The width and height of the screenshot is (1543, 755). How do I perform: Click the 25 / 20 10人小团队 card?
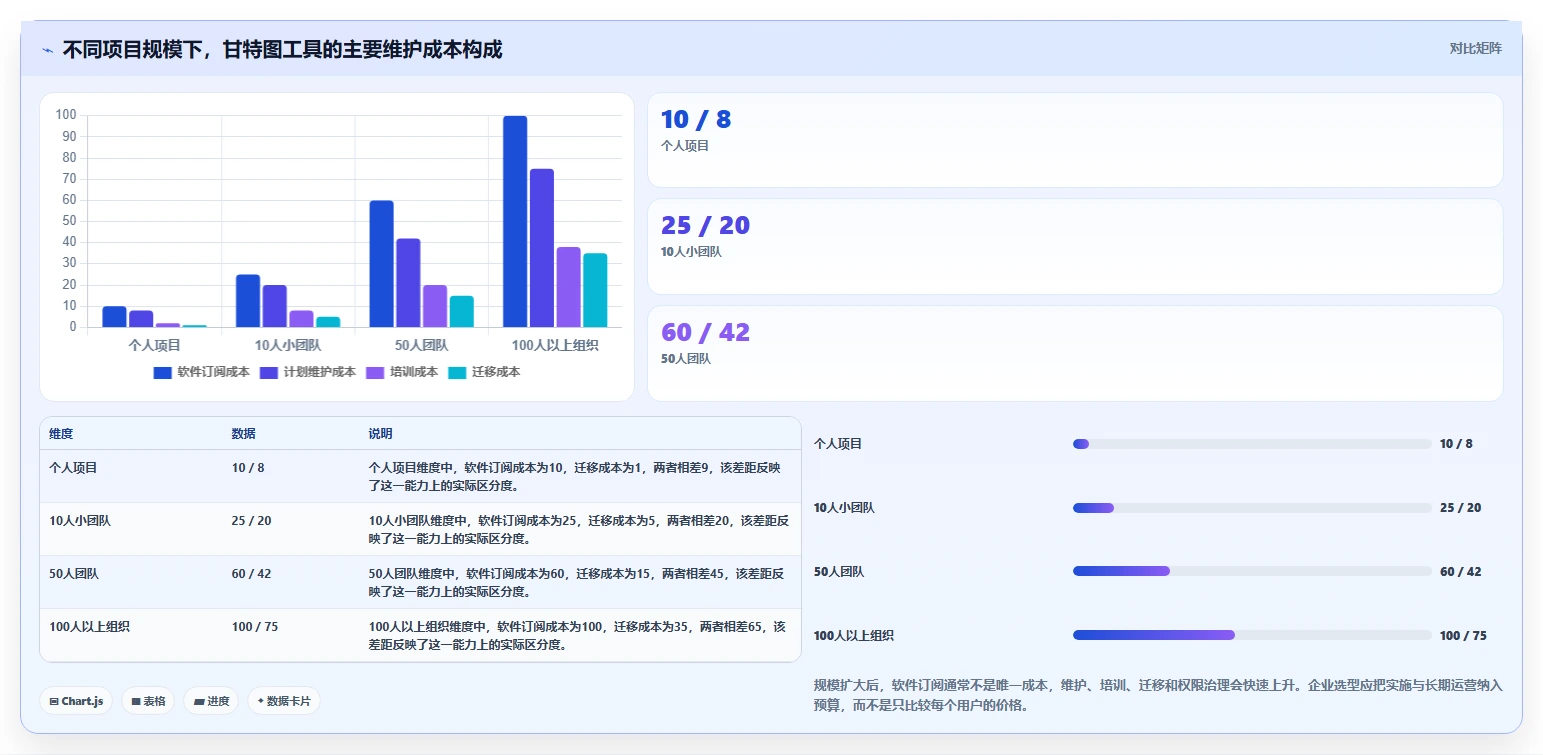point(1075,246)
